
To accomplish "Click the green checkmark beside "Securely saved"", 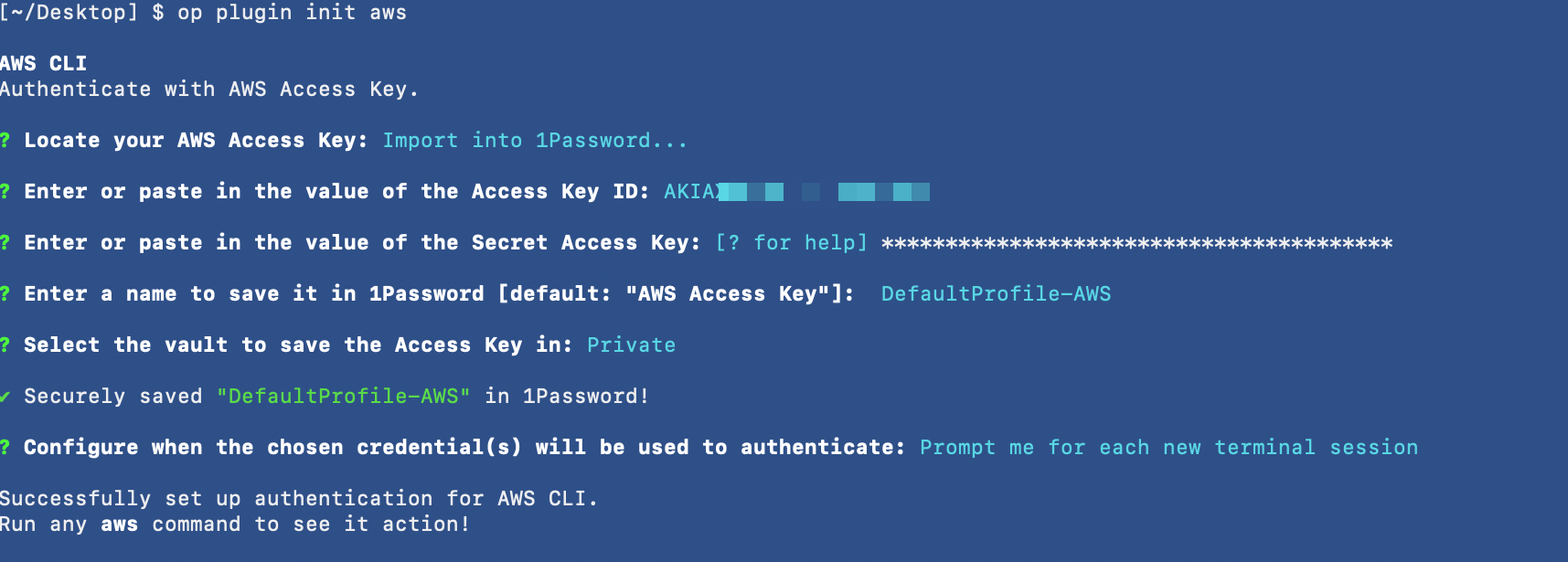I will pos(5,397).
